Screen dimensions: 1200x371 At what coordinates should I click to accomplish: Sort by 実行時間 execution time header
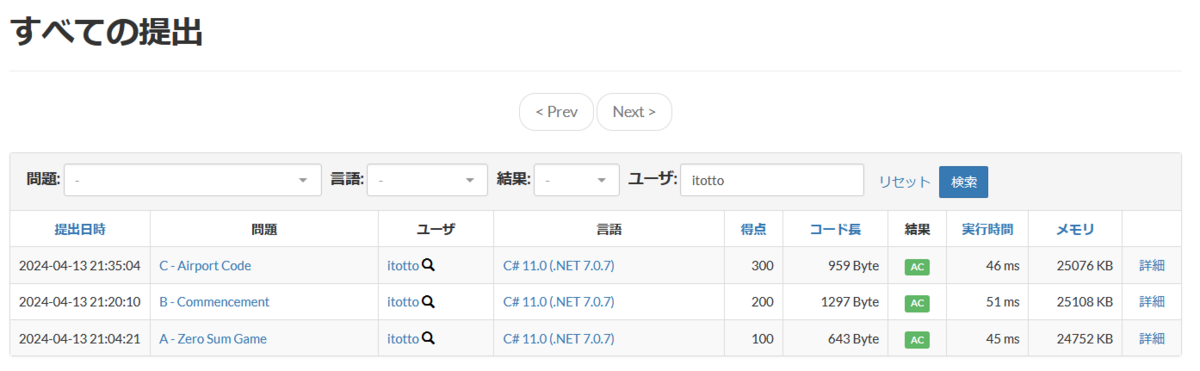pos(987,229)
